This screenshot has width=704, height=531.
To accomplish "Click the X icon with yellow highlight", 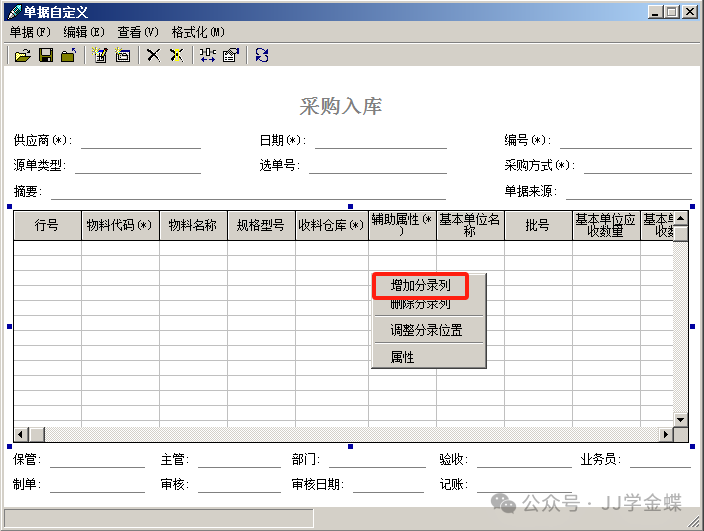I will click(x=176, y=55).
